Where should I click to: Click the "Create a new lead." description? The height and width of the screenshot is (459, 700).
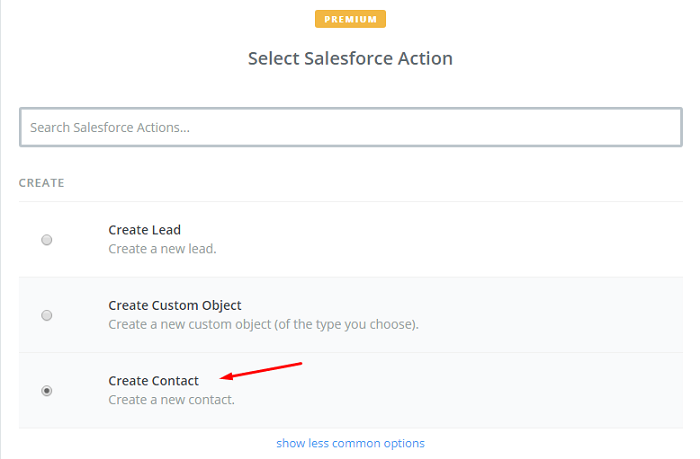(162, 248)
